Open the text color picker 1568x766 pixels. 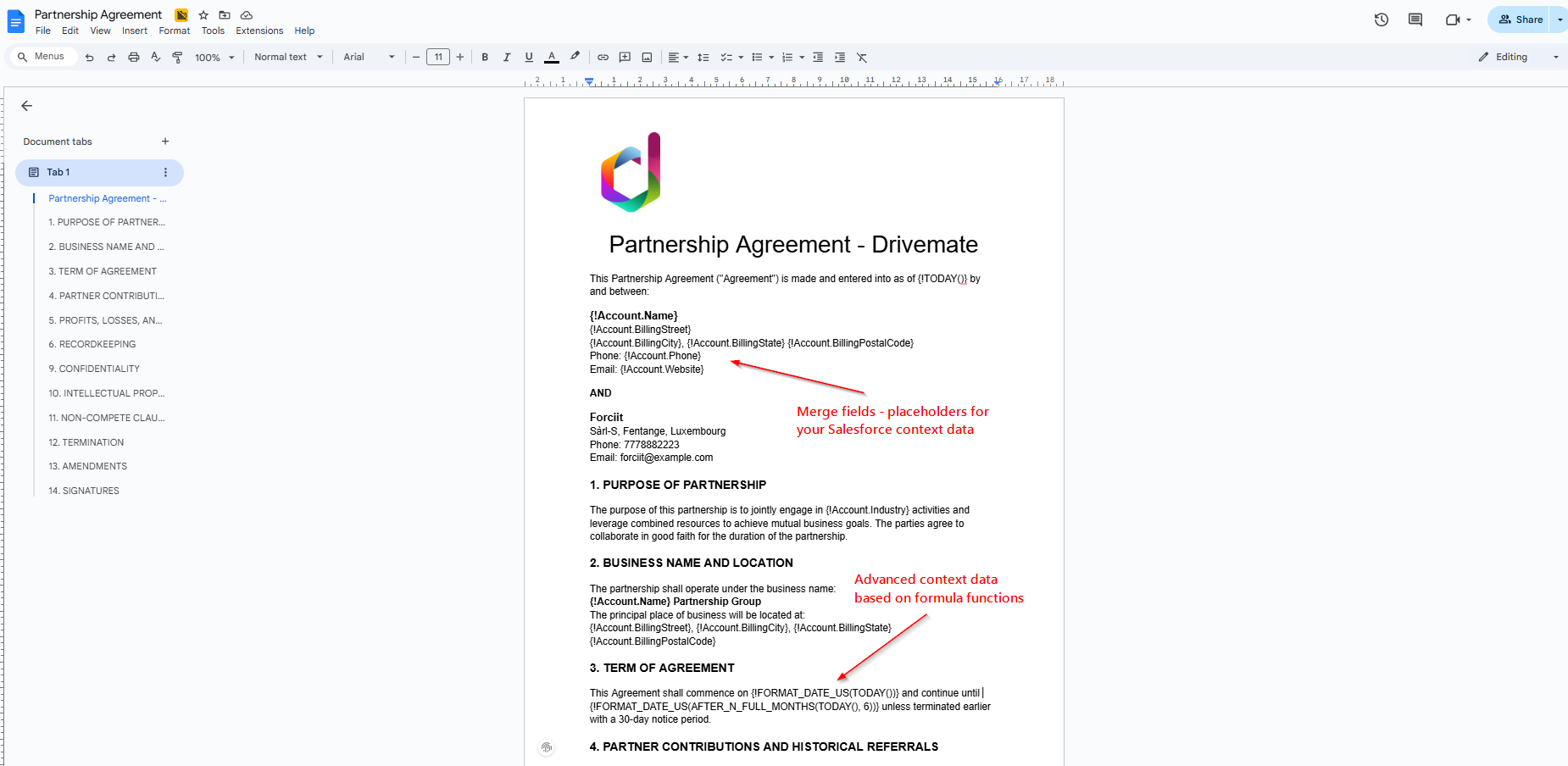point(551,57)
